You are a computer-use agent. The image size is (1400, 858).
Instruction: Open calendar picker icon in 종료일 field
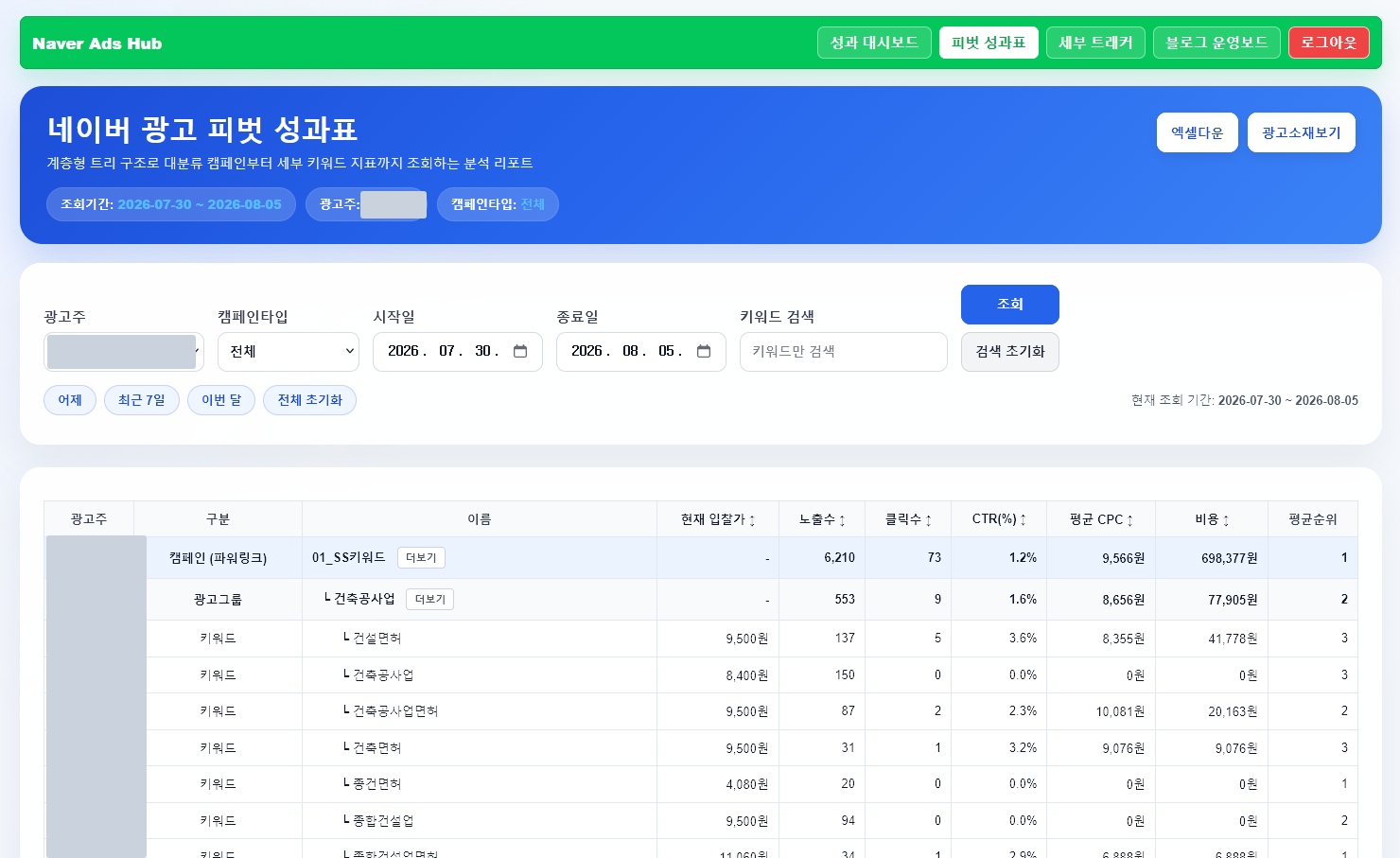pos(704,351)
